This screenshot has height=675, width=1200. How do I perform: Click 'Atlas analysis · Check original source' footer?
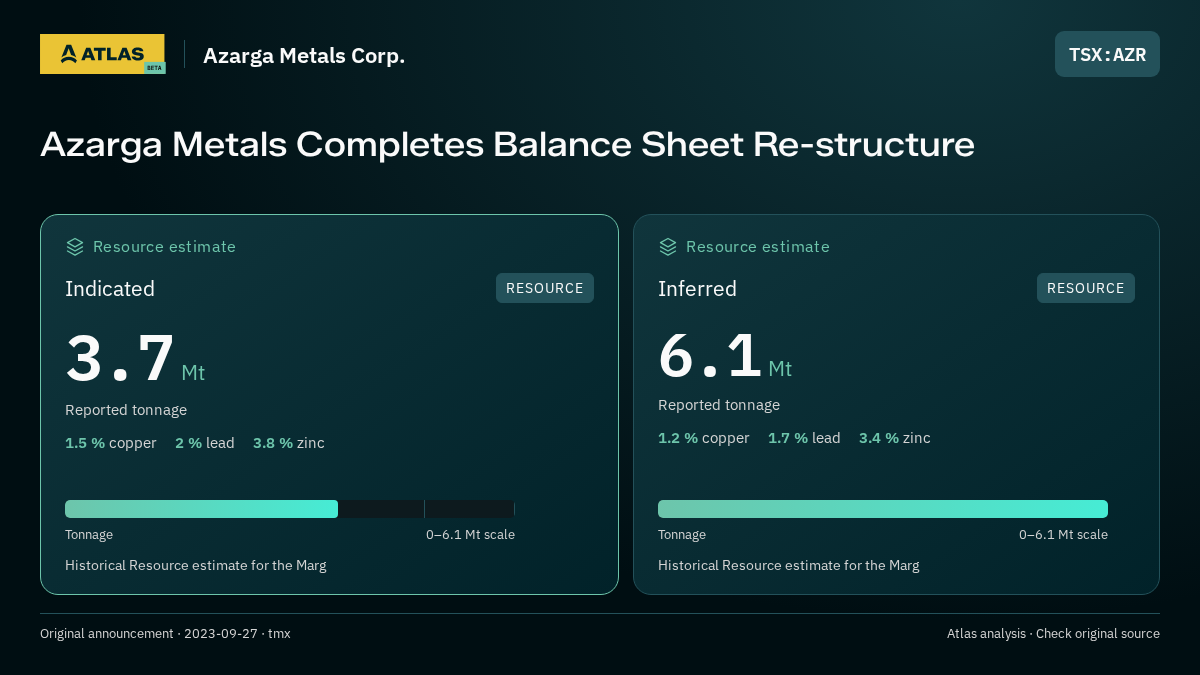coord(1053,634)
